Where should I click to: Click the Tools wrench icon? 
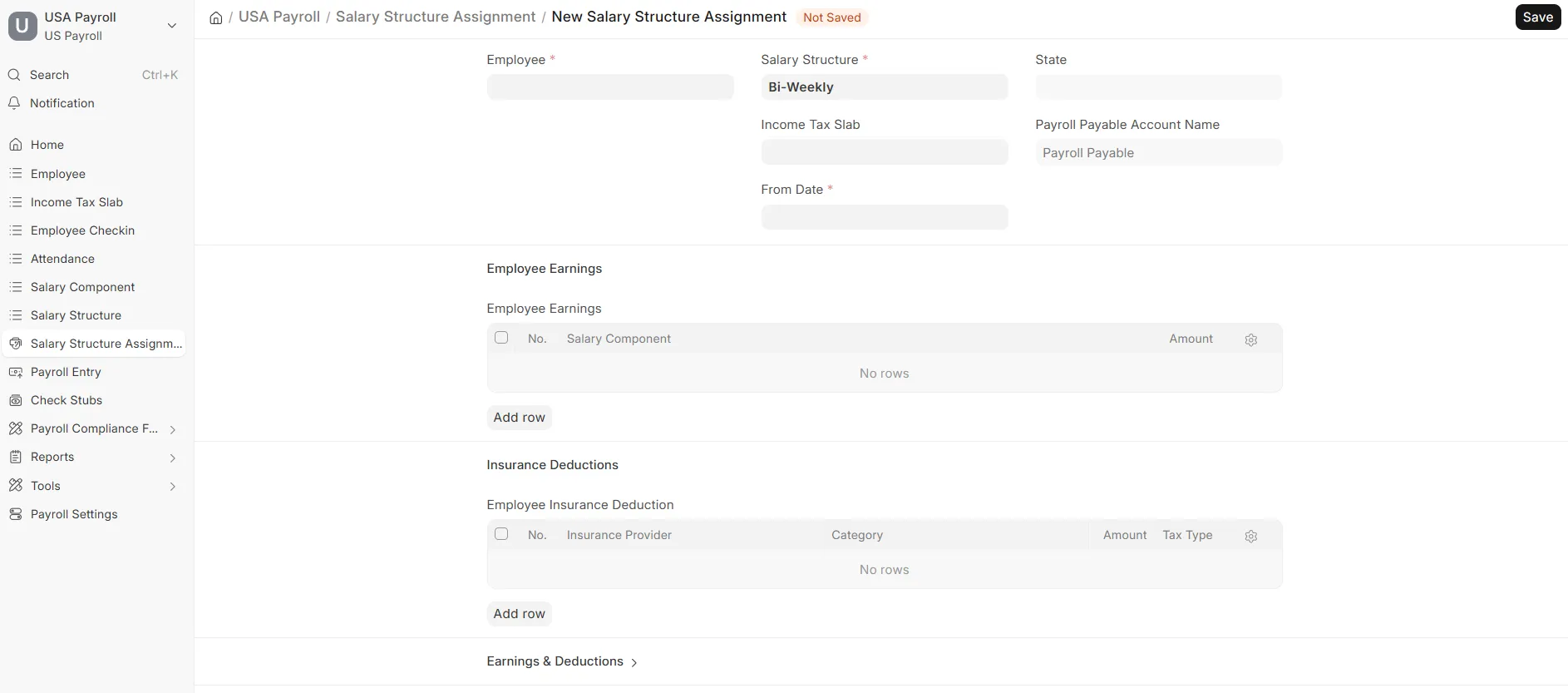coord(15,486)
